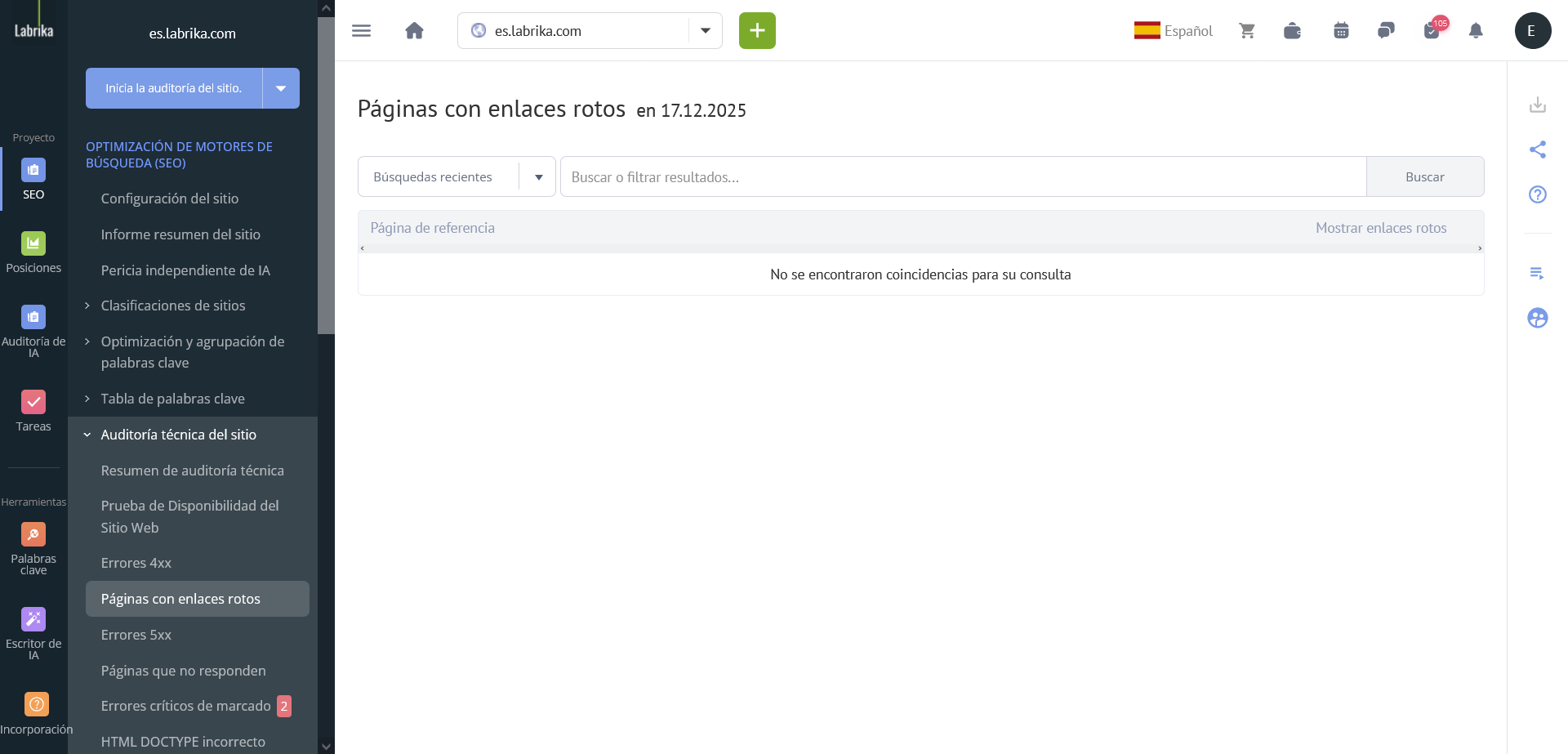Click Mostrar enlaces rotos column header
This screenshot has height=754, width=1568.
1381,228
